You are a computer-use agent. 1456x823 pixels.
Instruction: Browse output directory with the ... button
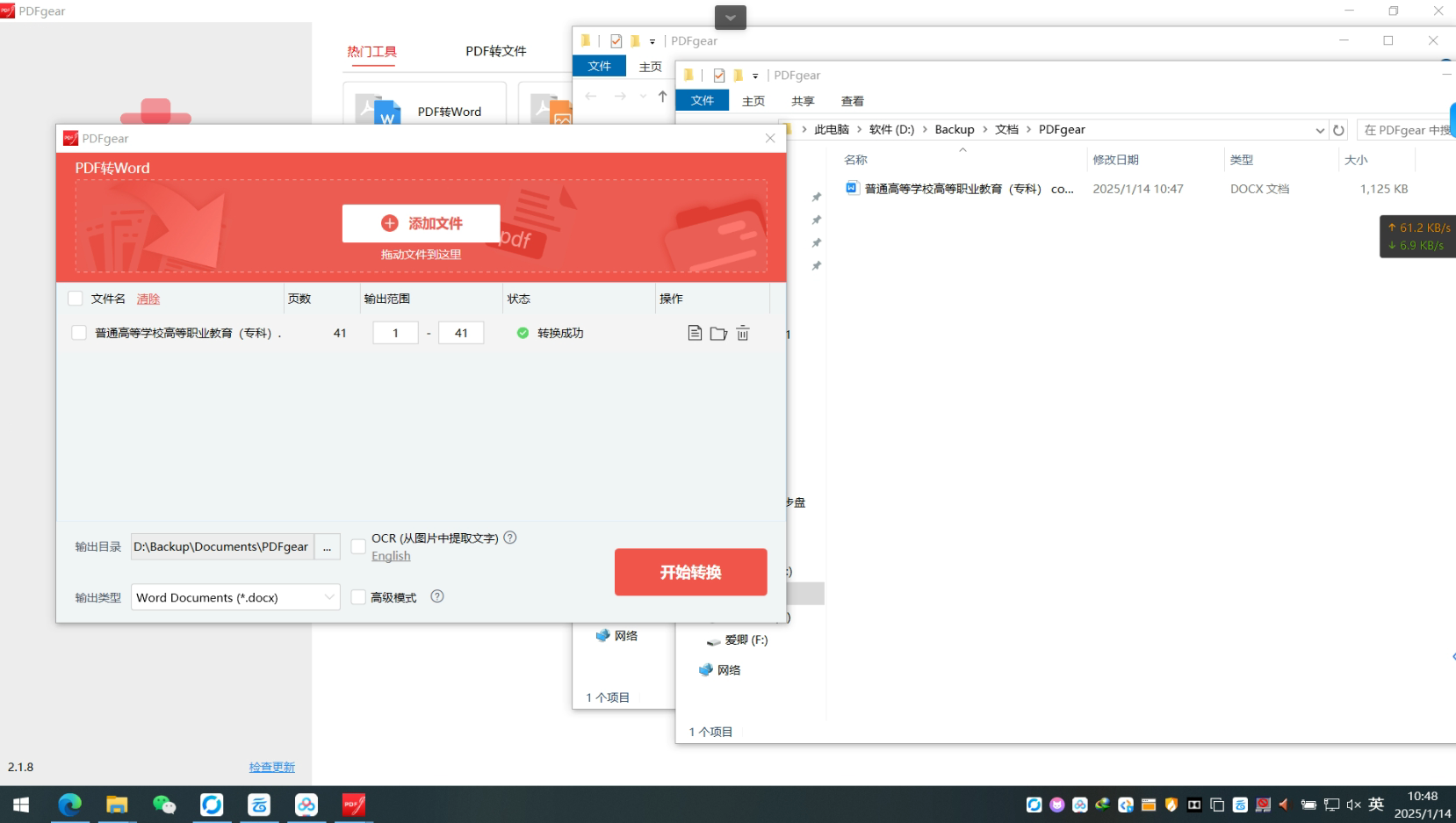click(x=327, y=546)
